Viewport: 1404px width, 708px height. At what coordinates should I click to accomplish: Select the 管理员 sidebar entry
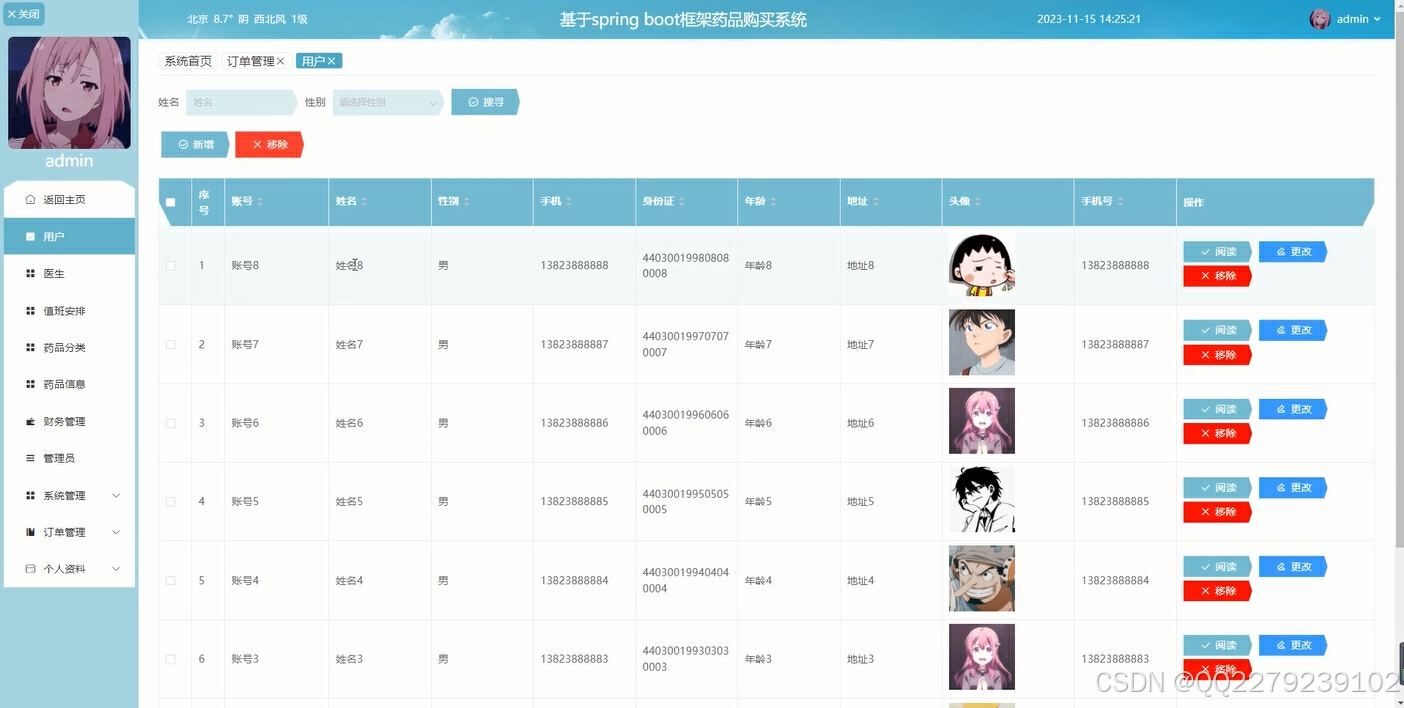[68, 458]
